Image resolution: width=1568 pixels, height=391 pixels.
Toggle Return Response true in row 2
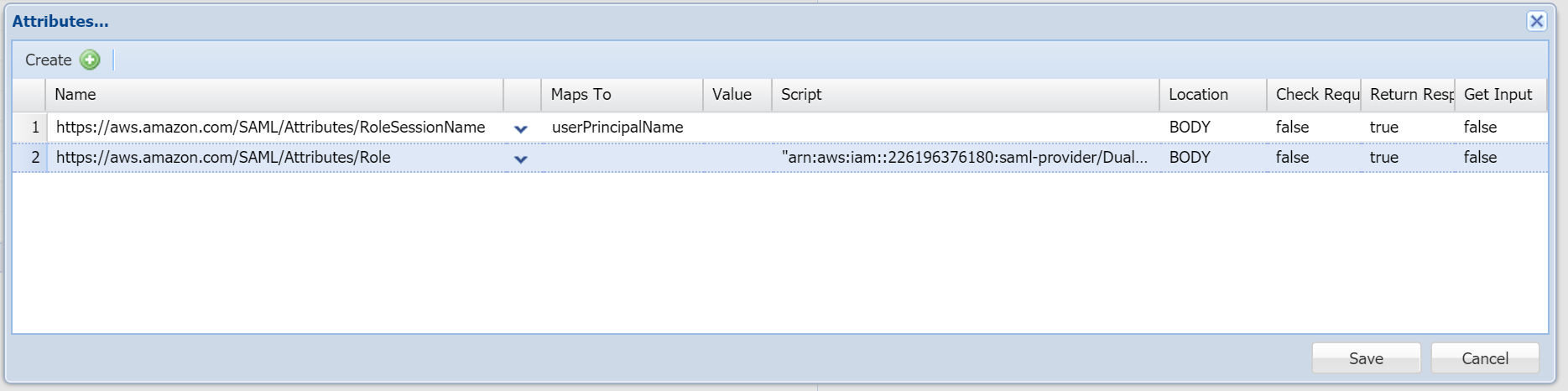pyautogui.click(x=1384, y=158)
